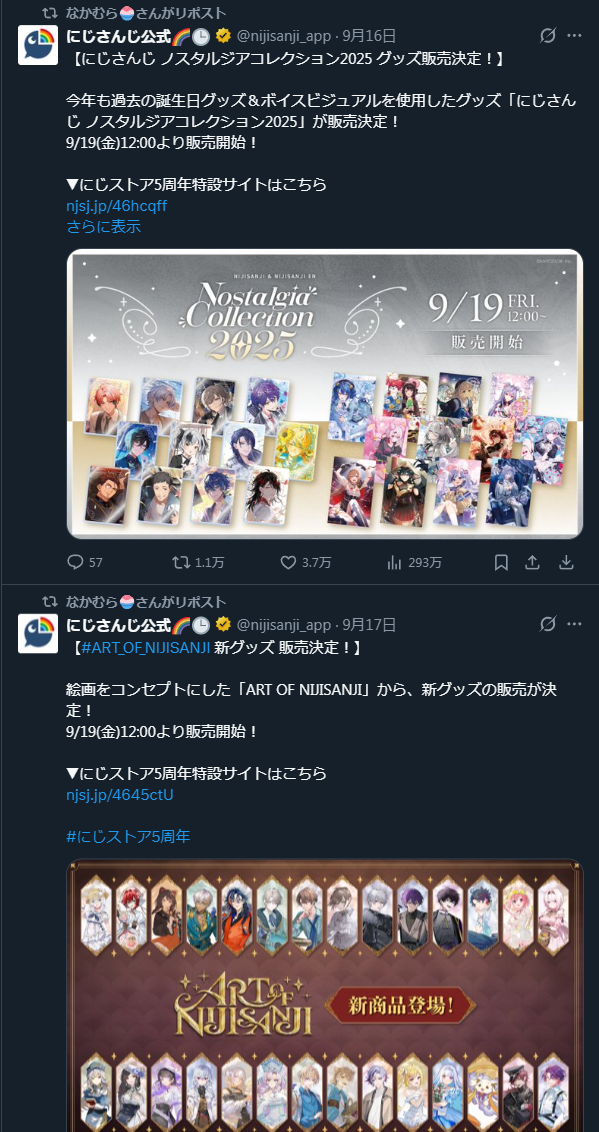Open にじさんじ公式 avatar on first post
The image size is (599, 1132).
[x=38, y=45]
